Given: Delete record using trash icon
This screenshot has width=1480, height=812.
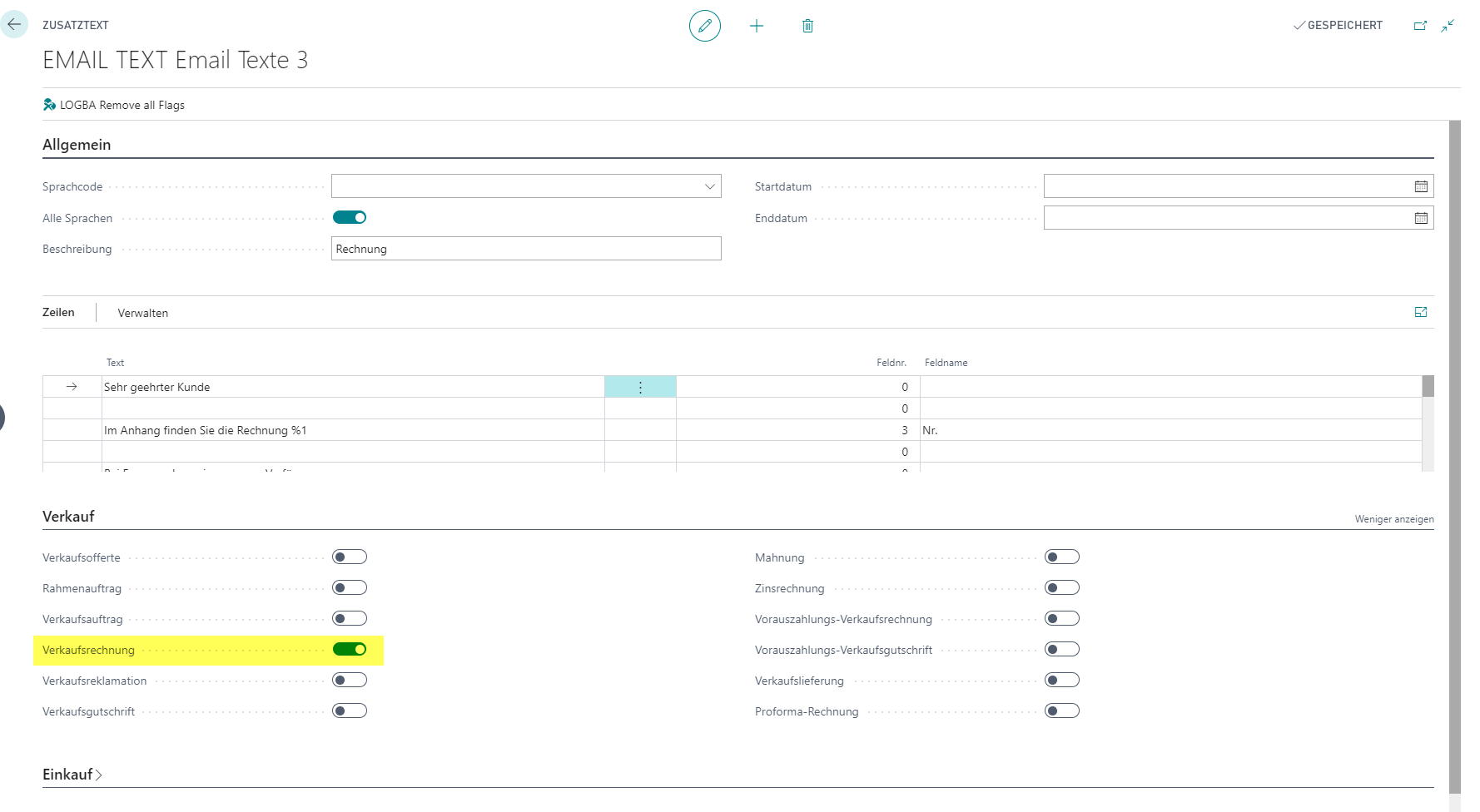Looking at the screenshot, I should pos(807,26).
